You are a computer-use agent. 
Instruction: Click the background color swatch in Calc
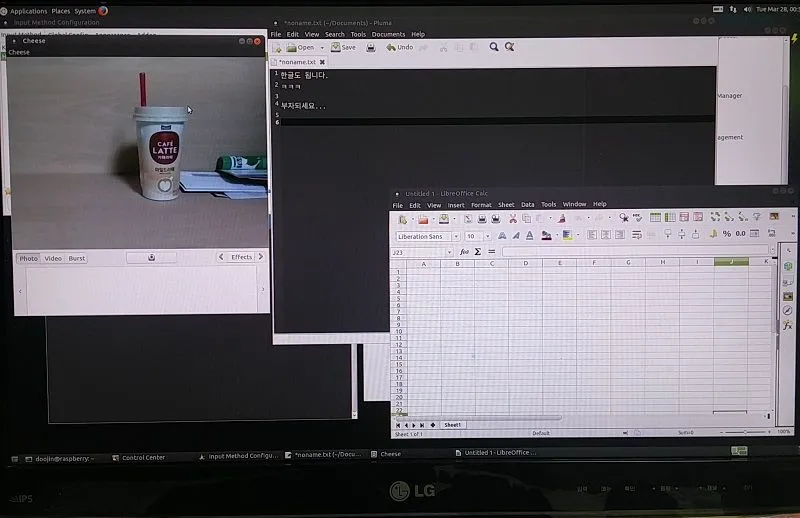(566, 235)
